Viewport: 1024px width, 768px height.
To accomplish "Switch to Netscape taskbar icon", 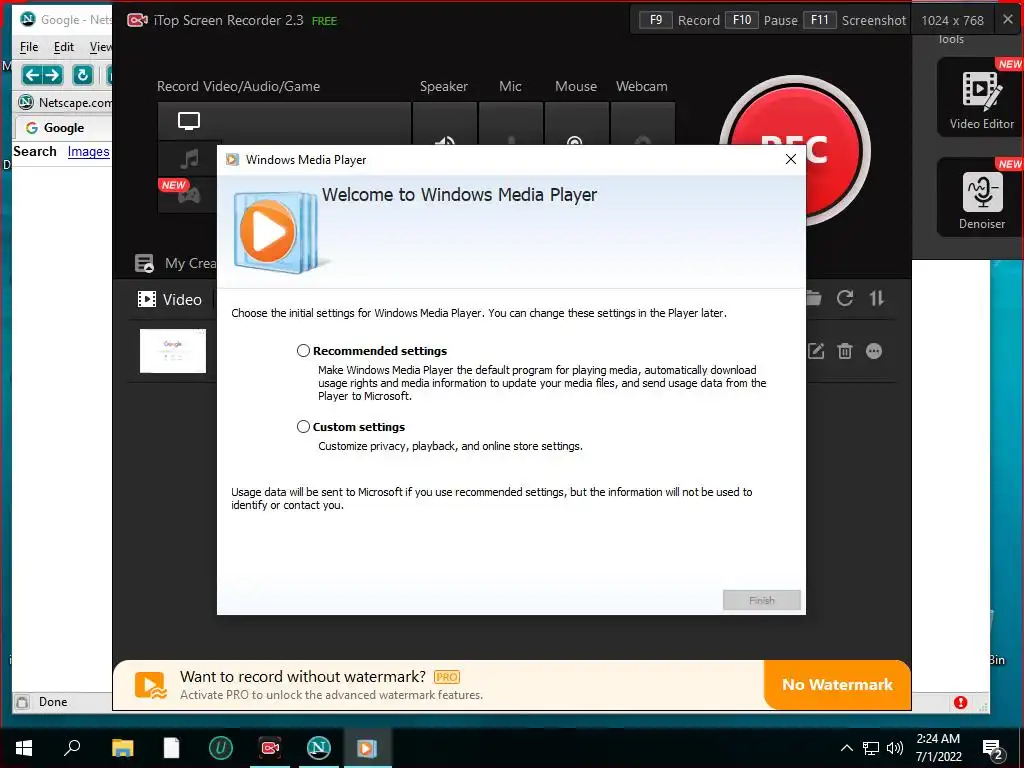I will point(319,748).
